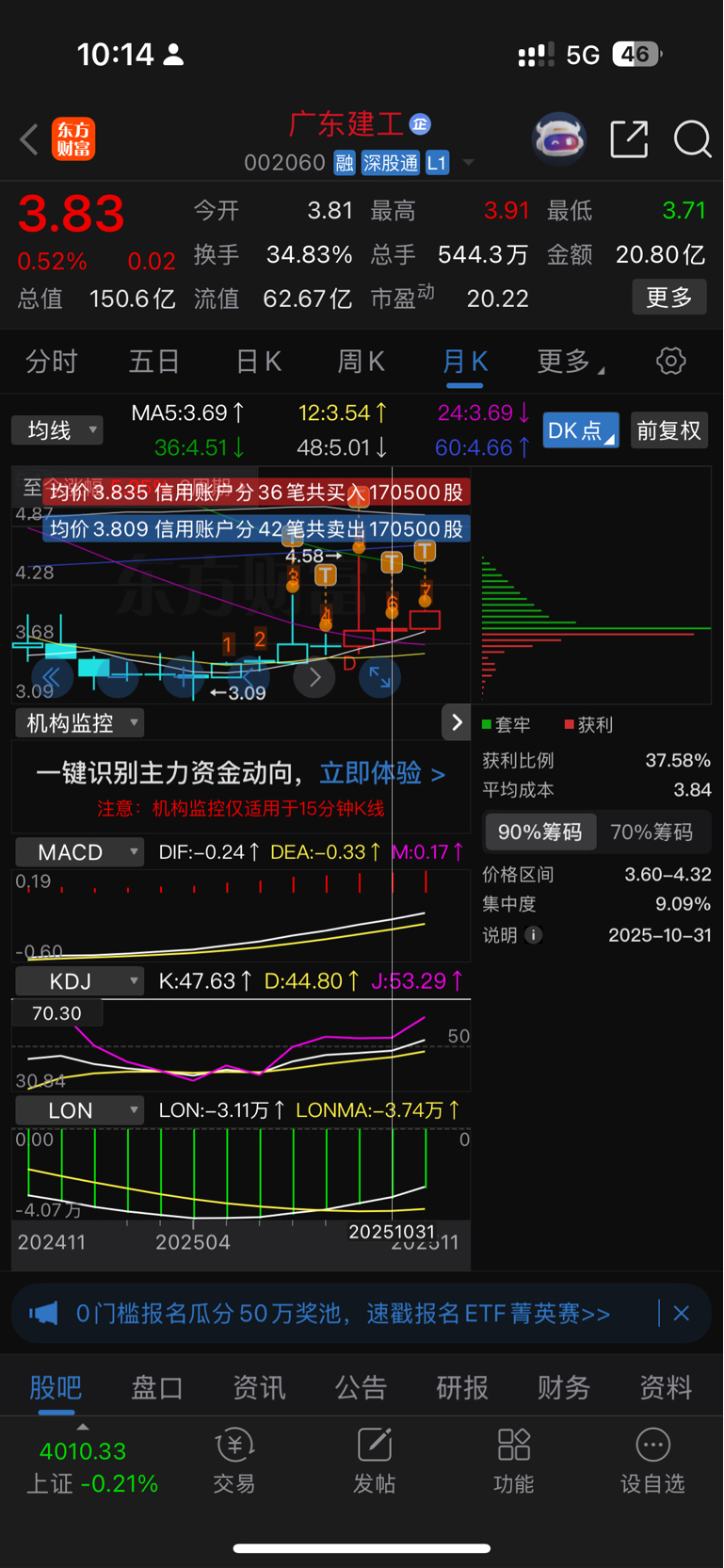Tap the 融 margin badge
Viewport: 724px width, 1568px height.
345,163
